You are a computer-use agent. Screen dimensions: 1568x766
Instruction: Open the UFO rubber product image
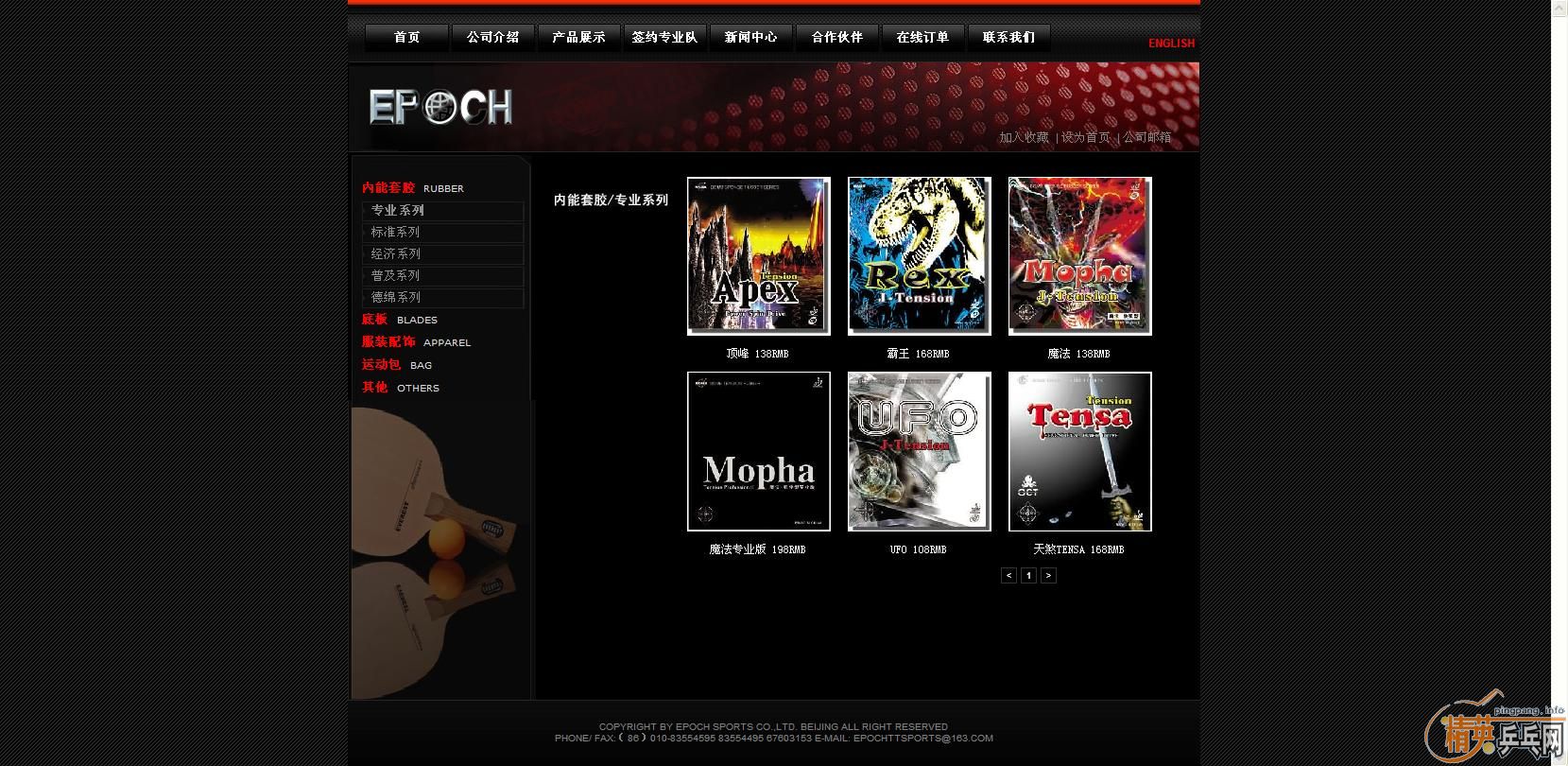click(x=920, y=451)
